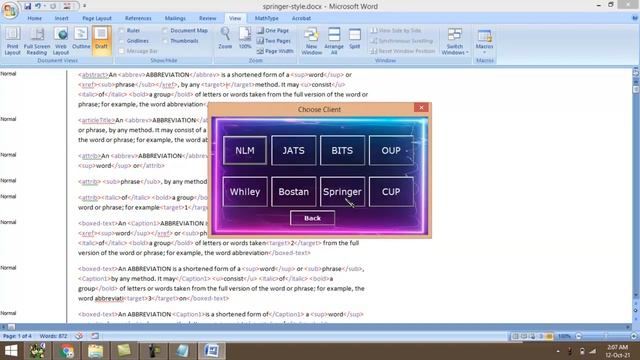
Task: Open the Home ribbon tab
Action: point(34,18)
